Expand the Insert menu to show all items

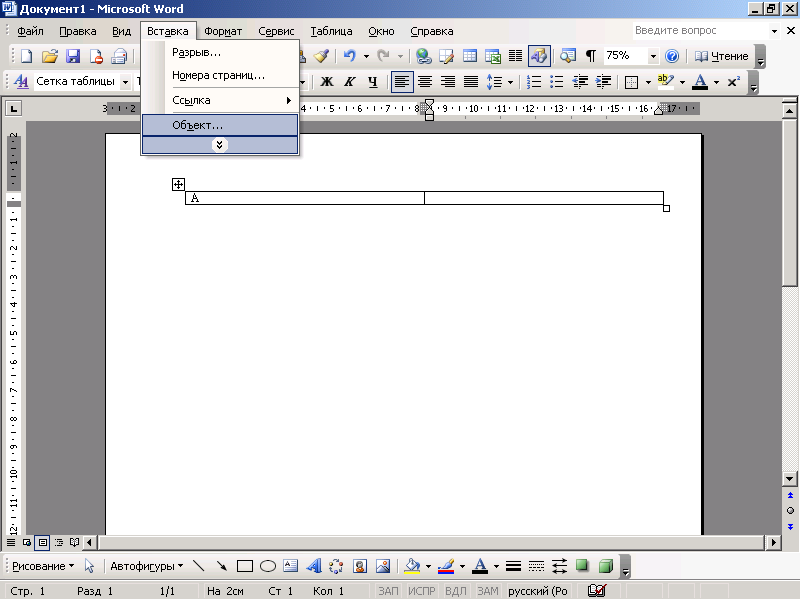[220, 145]
